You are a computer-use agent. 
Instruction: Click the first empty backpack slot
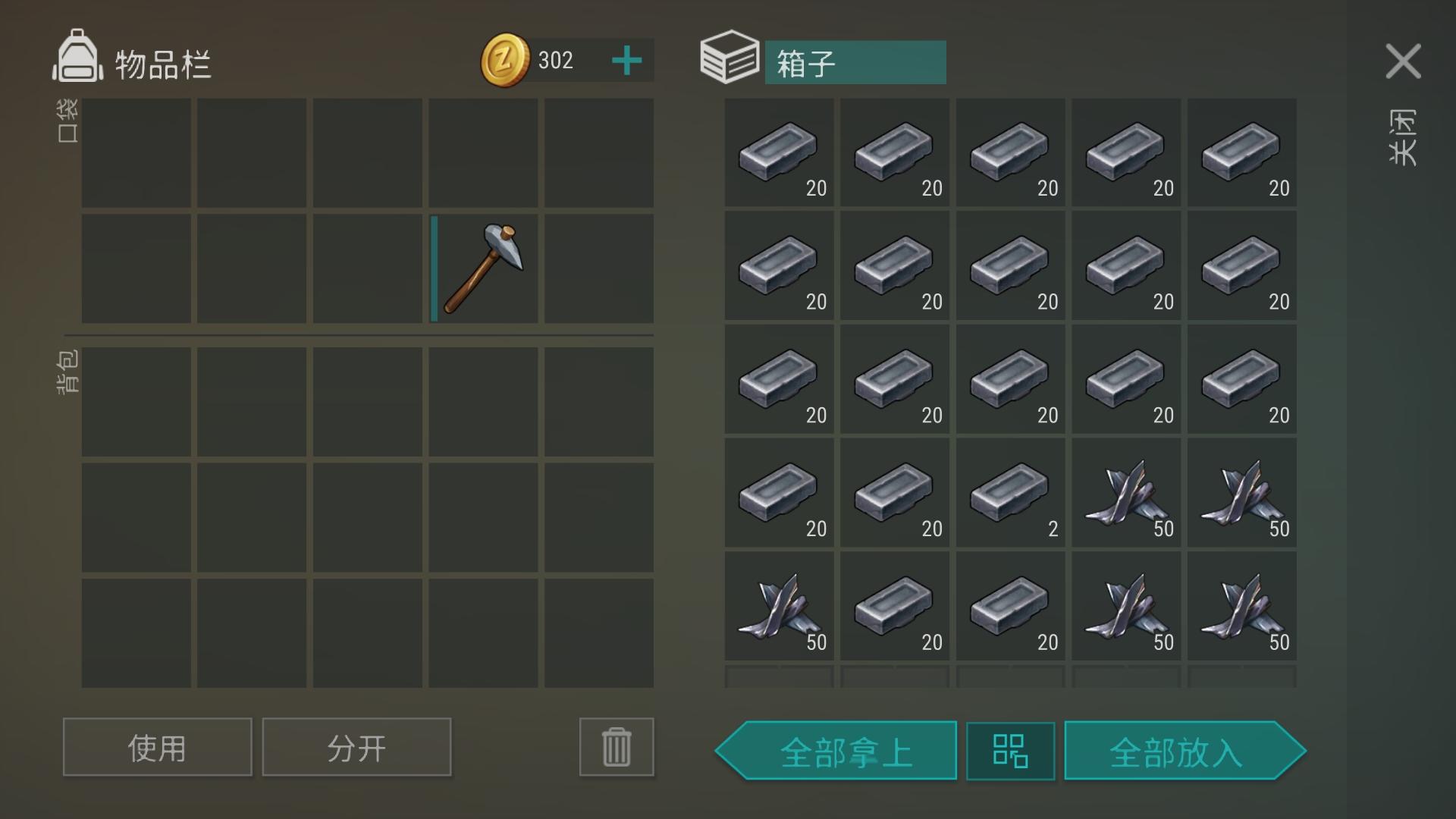tap(136, 402)
